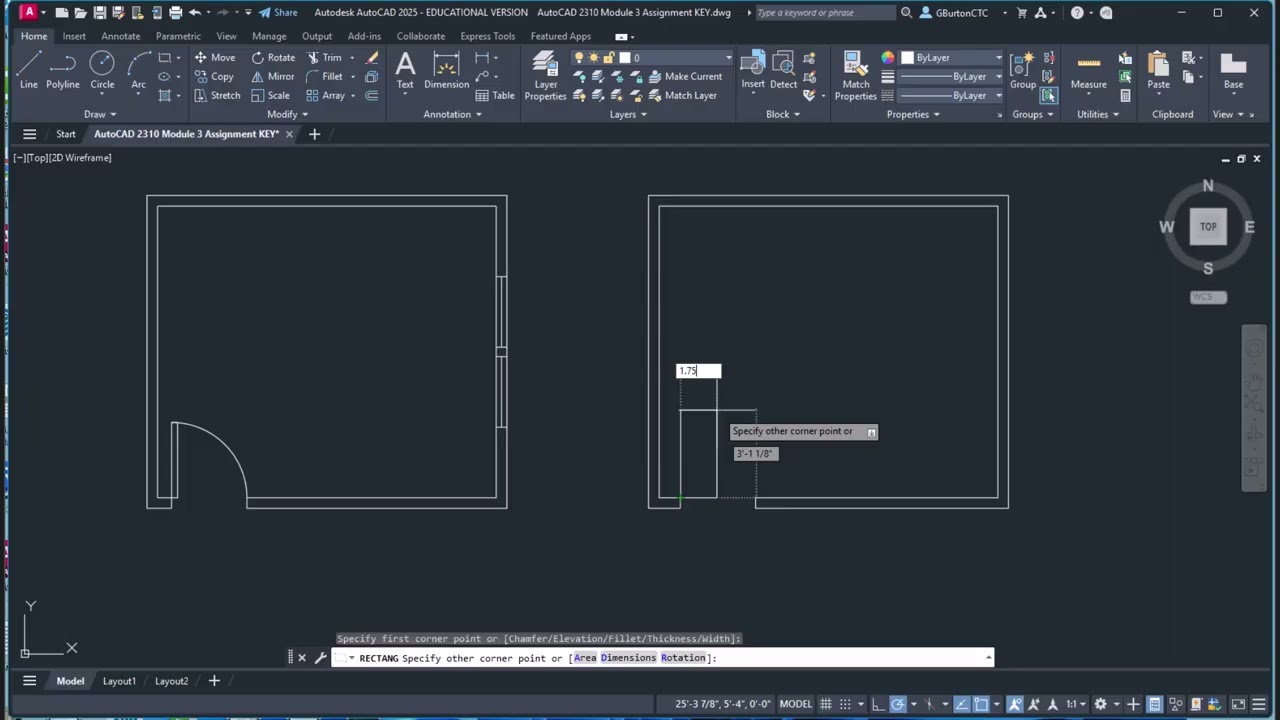Viewport: 1280px width, 720px height.
Task: Toggle isometric drafting in status bar
Action: pos(929,704)
